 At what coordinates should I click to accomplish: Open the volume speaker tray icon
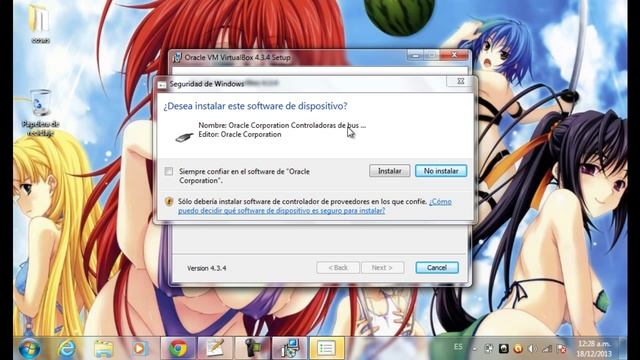pos(532,349)
